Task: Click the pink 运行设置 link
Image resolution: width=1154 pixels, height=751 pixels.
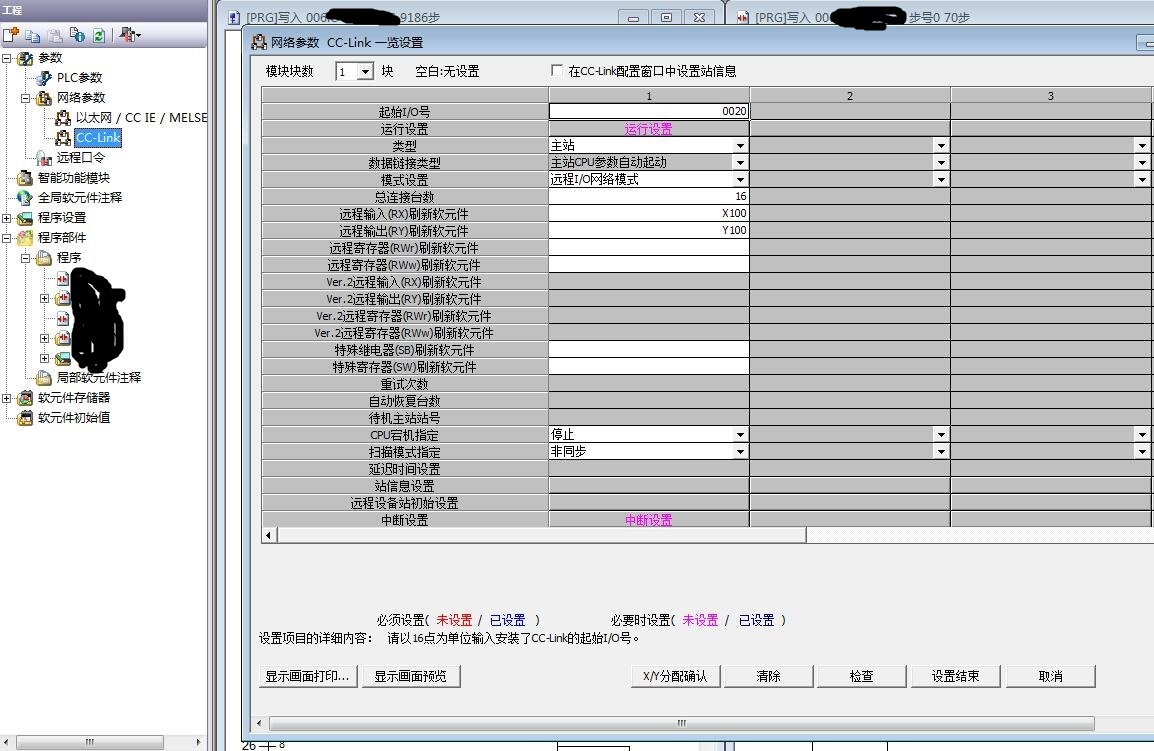Action: point(648,129)
